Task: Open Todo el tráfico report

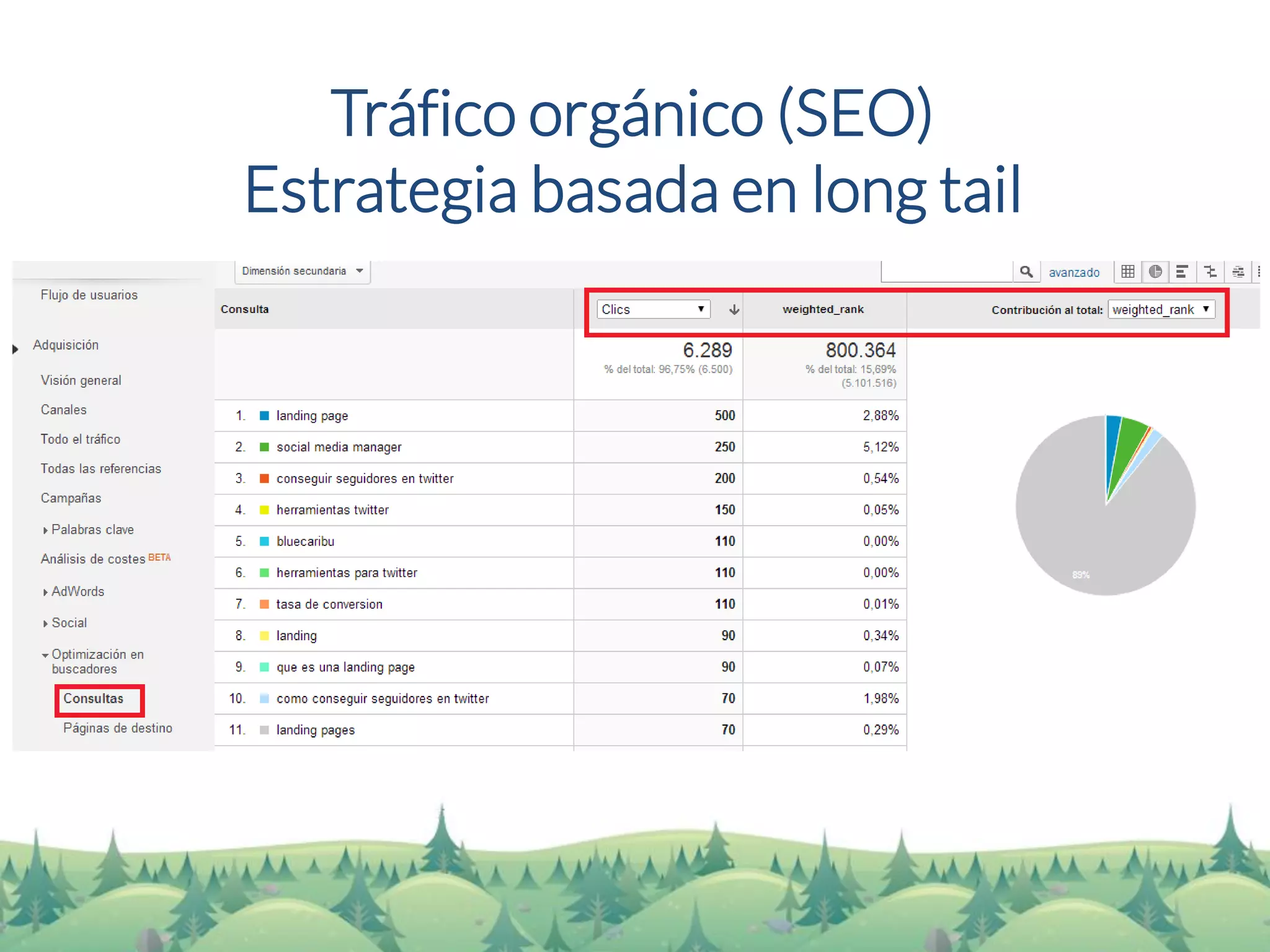Action: [81, 439]
